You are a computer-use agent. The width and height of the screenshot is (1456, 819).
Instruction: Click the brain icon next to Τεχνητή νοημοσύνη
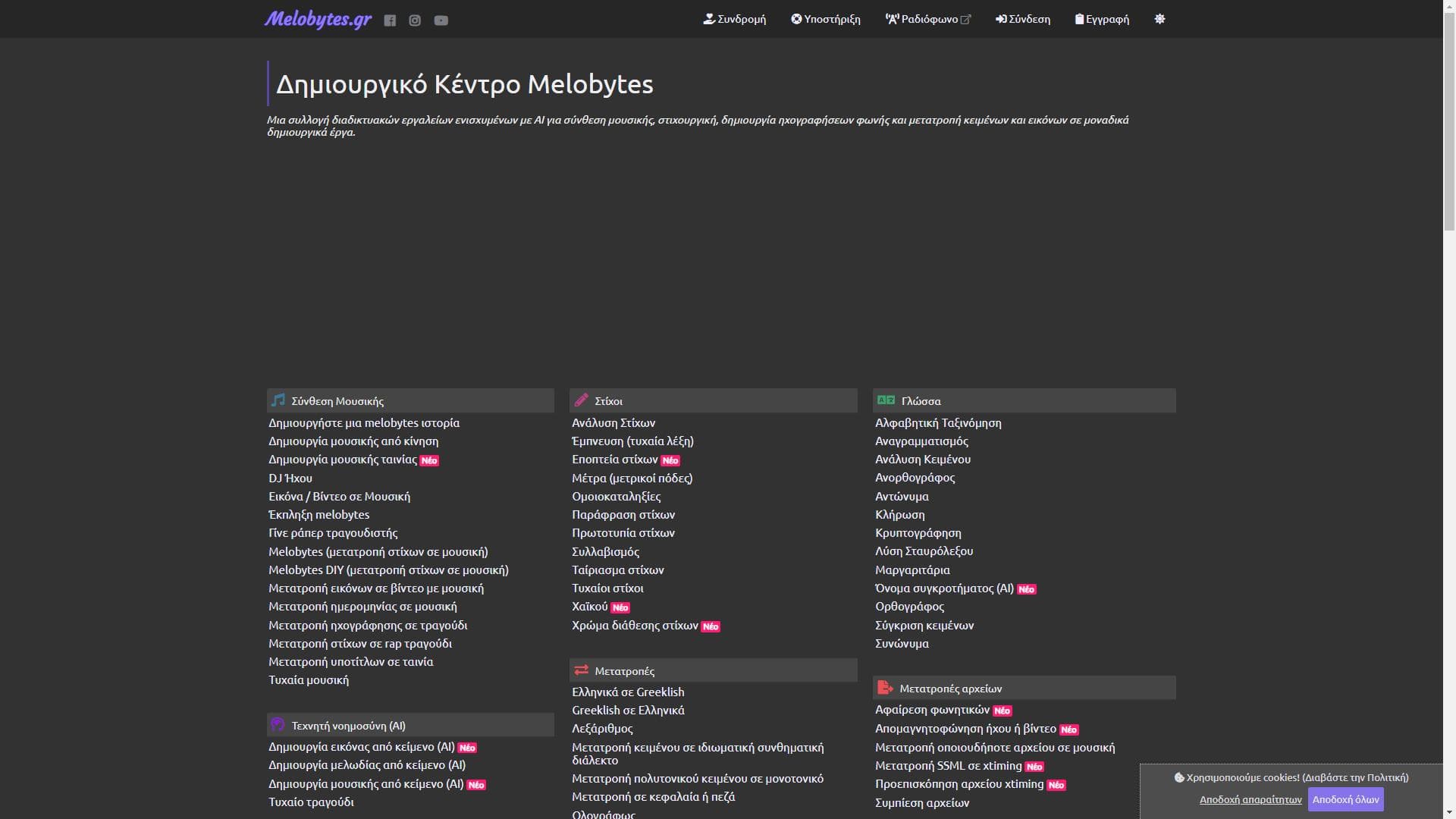point(278,725)
